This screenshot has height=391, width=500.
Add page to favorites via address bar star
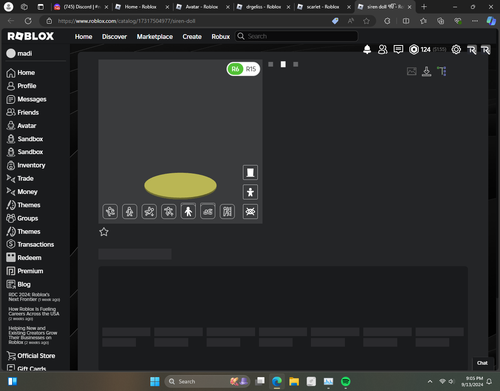pos(366,21)
